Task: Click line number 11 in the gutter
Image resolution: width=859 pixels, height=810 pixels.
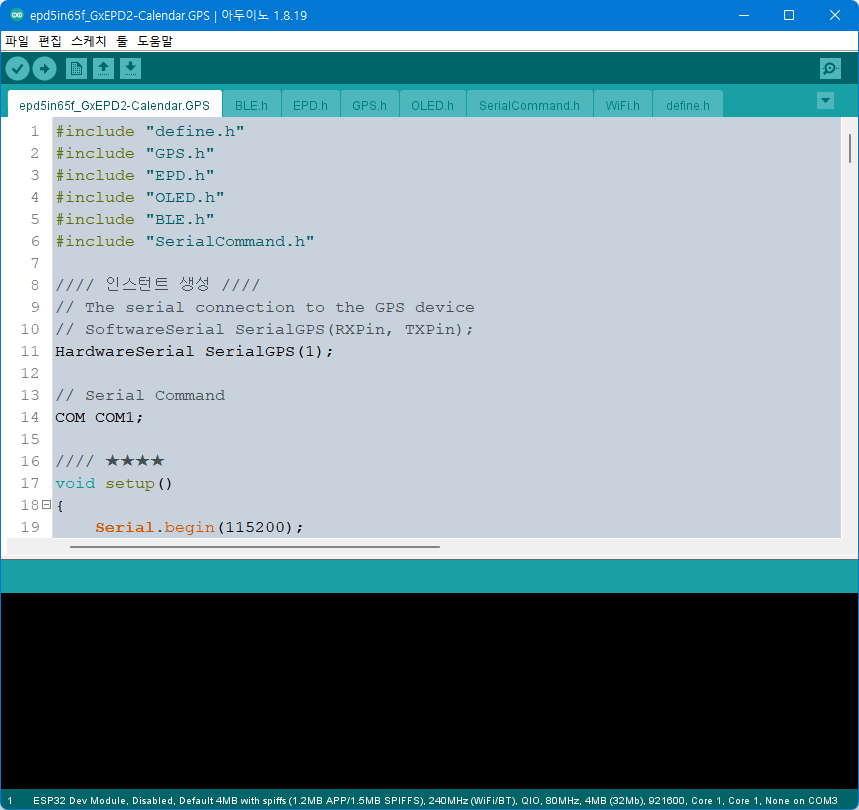Action: [30, 351]
